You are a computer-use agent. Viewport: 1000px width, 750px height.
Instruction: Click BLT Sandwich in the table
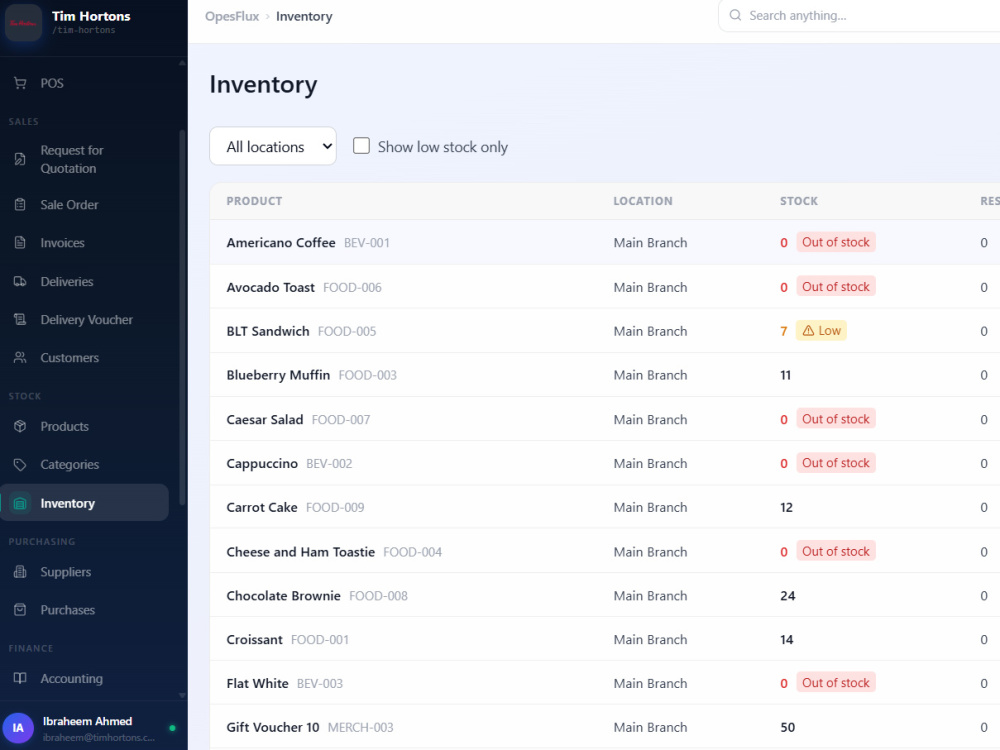coord(268,331)
